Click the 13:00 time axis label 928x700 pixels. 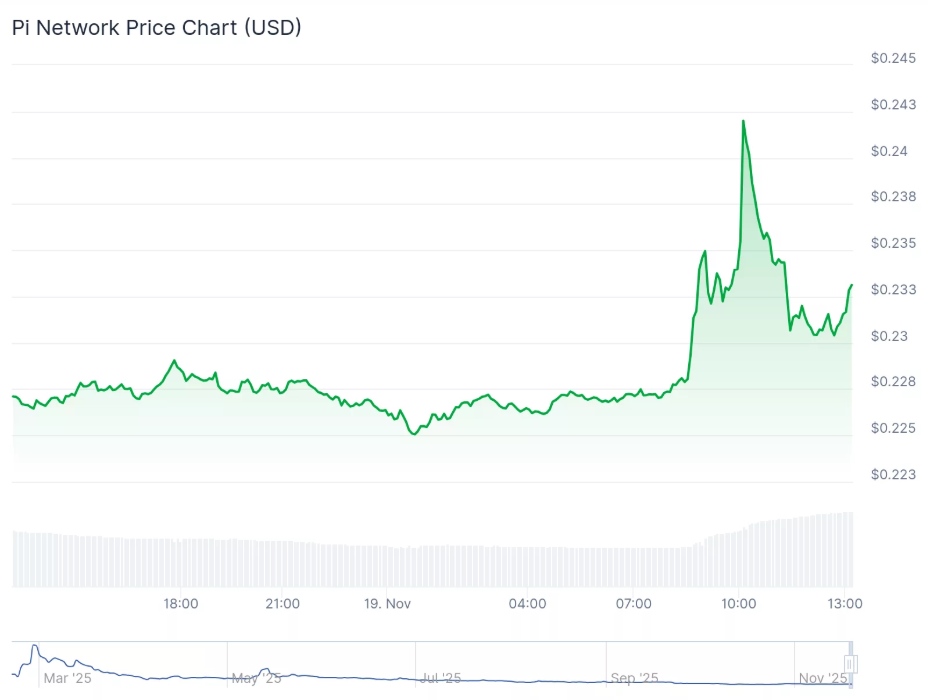click(x=846, y=604)
